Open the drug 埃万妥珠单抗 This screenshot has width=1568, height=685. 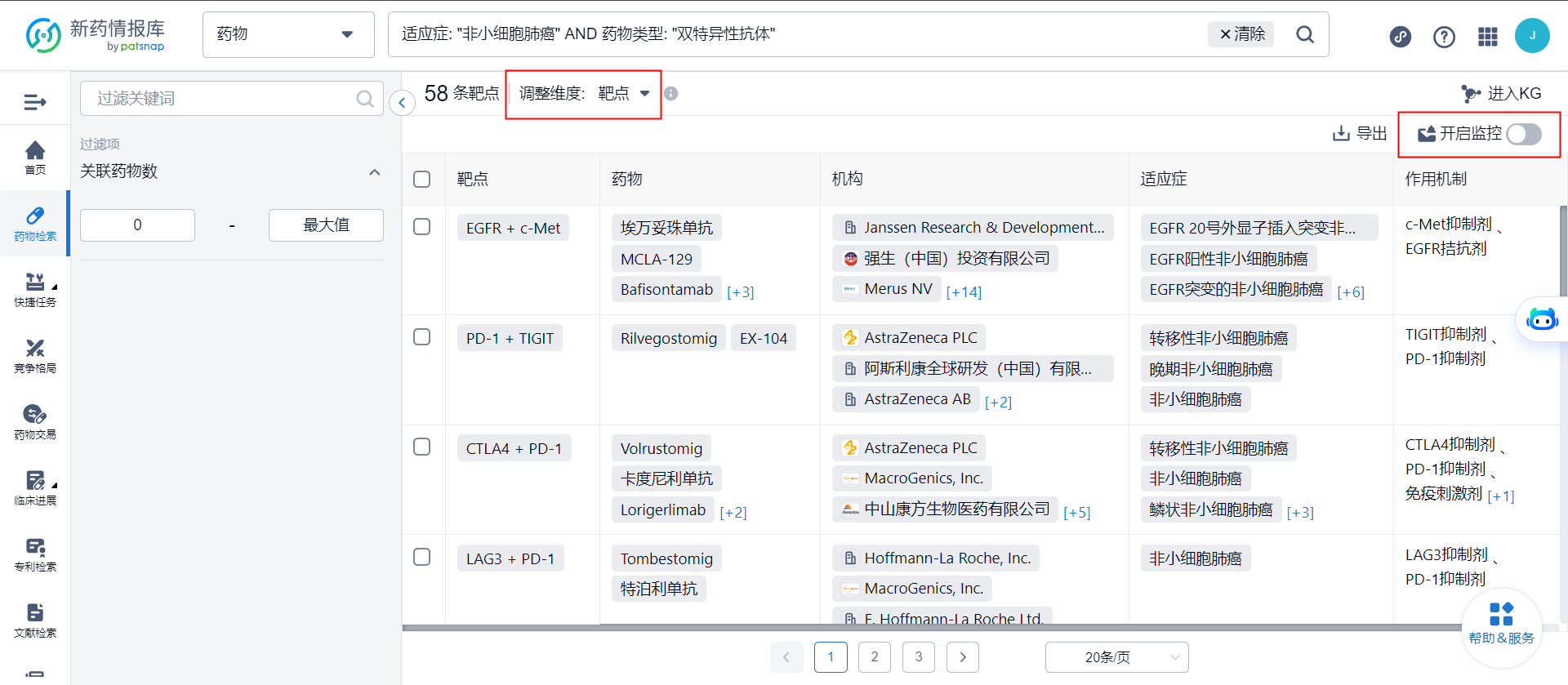click(666, 228)
